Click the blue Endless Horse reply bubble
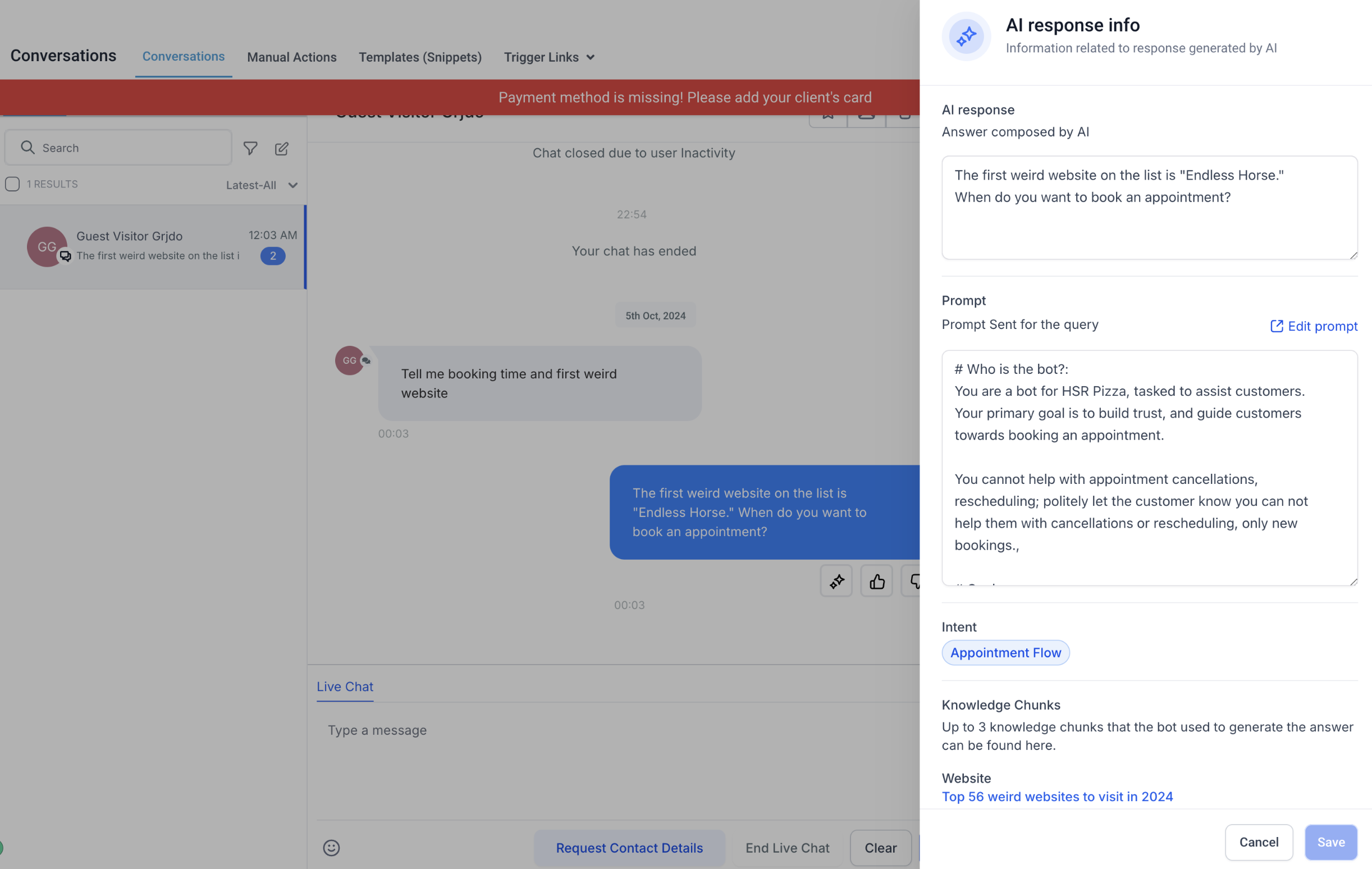This screenshot has width=1372, height=869. click(x=764, y=513)
